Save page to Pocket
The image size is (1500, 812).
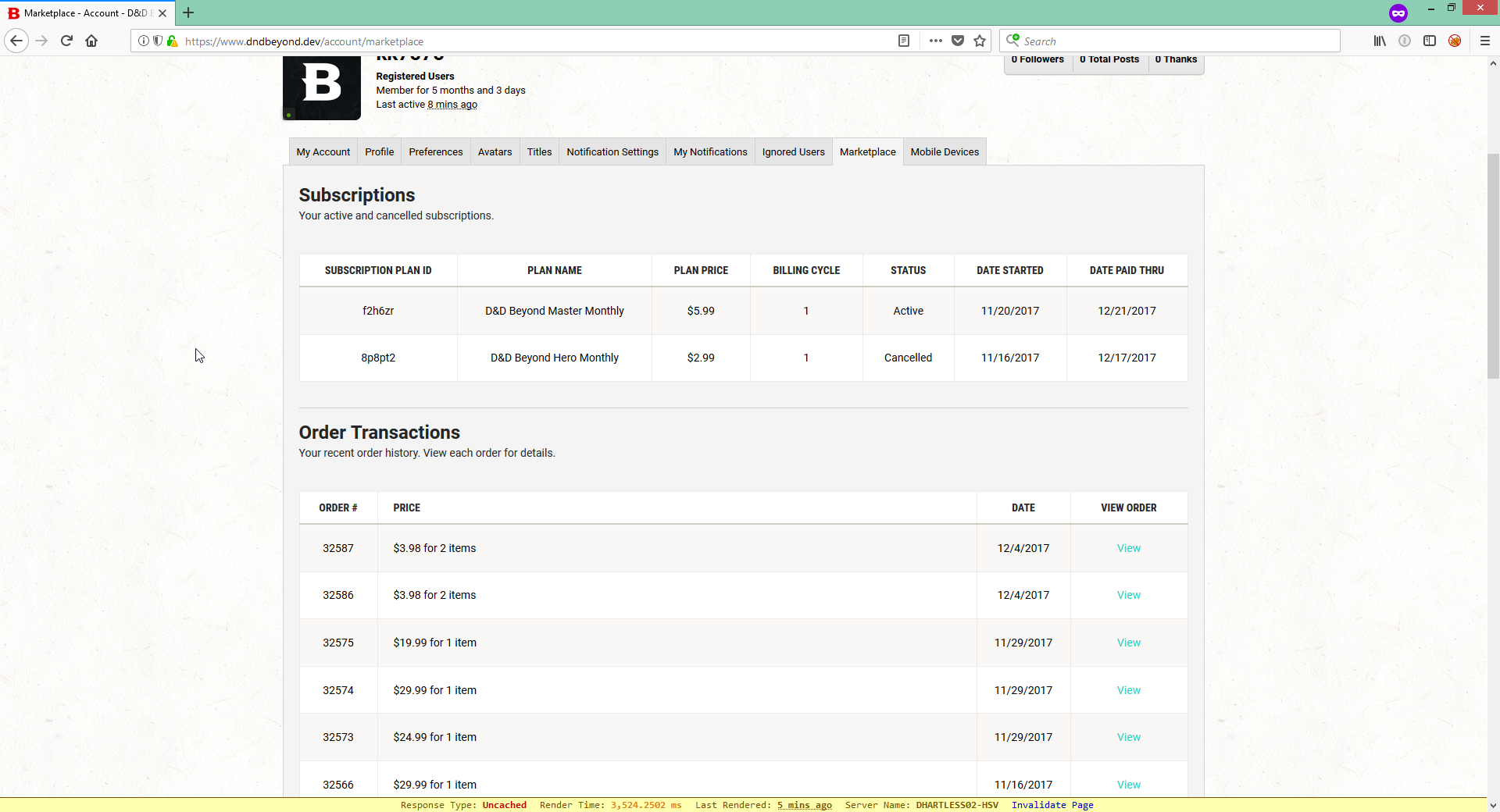958,41
